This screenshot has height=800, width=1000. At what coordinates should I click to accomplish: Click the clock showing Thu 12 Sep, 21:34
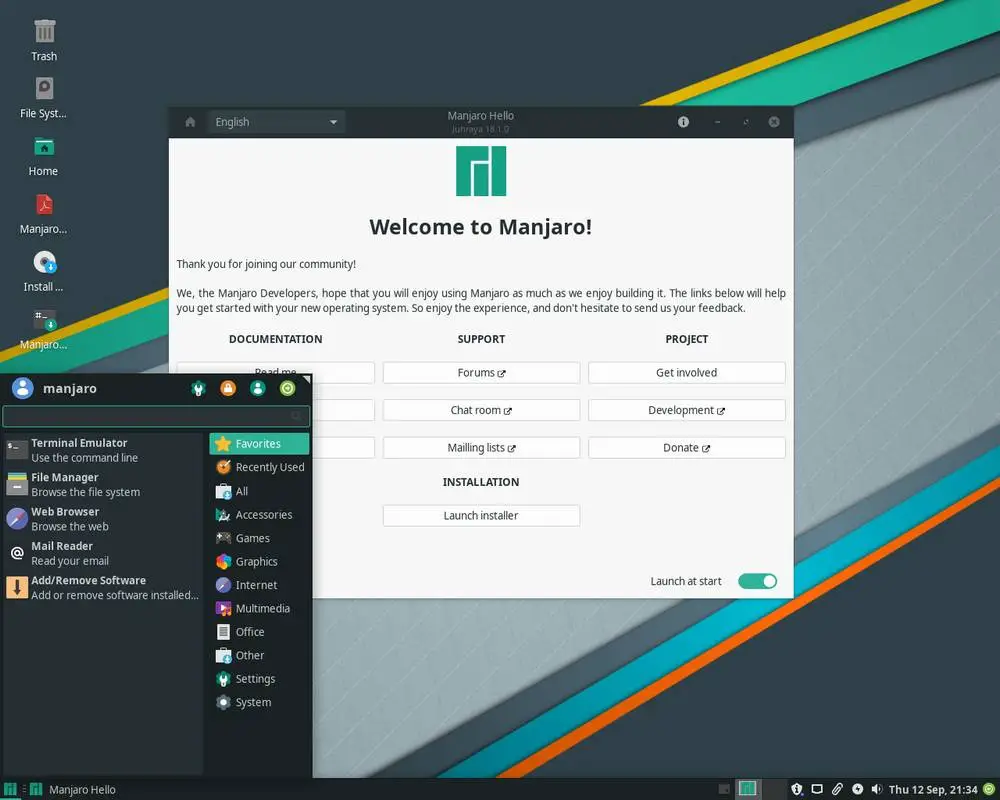932,789
